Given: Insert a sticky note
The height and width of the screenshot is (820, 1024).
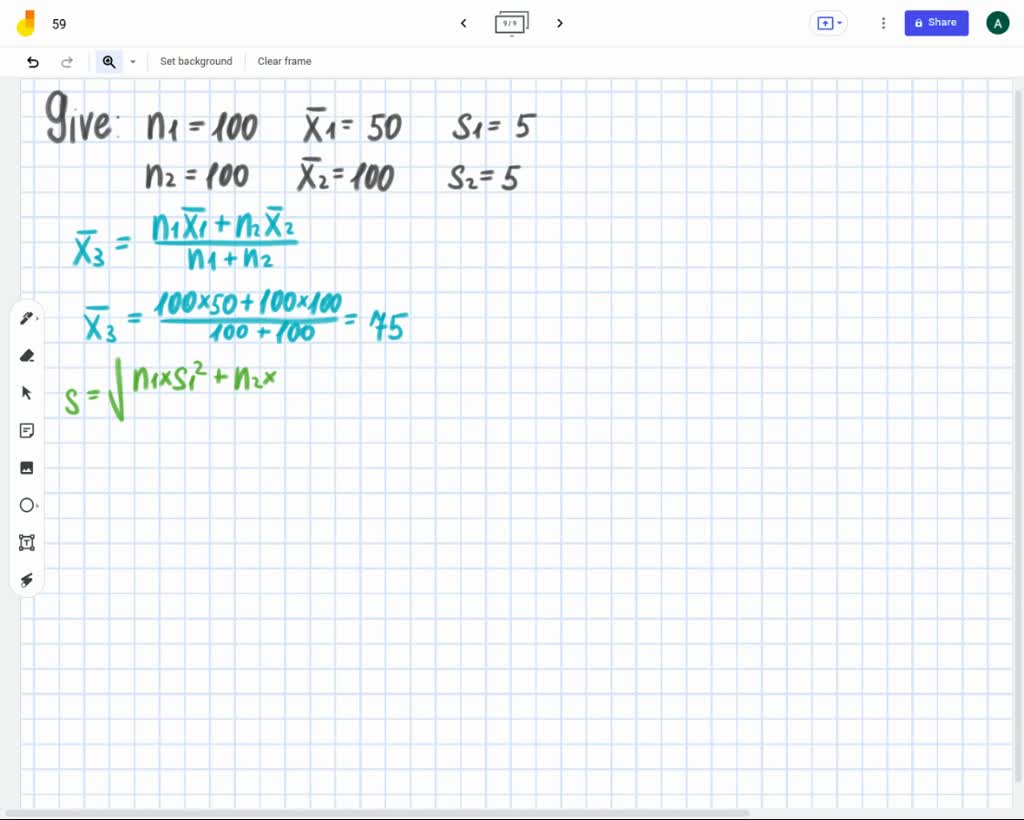Looking at the screenshot, I should [27, 430].
